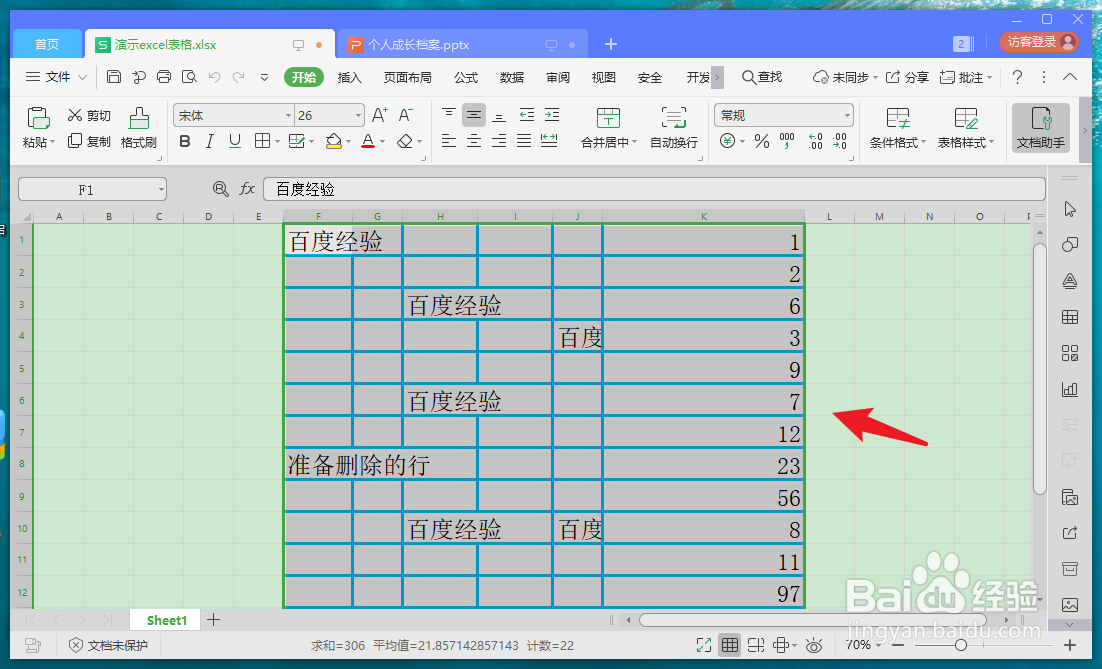Click the fx insert function icon
The image size is (1102, 669).
pyautogui.click(x=247, y=188)
